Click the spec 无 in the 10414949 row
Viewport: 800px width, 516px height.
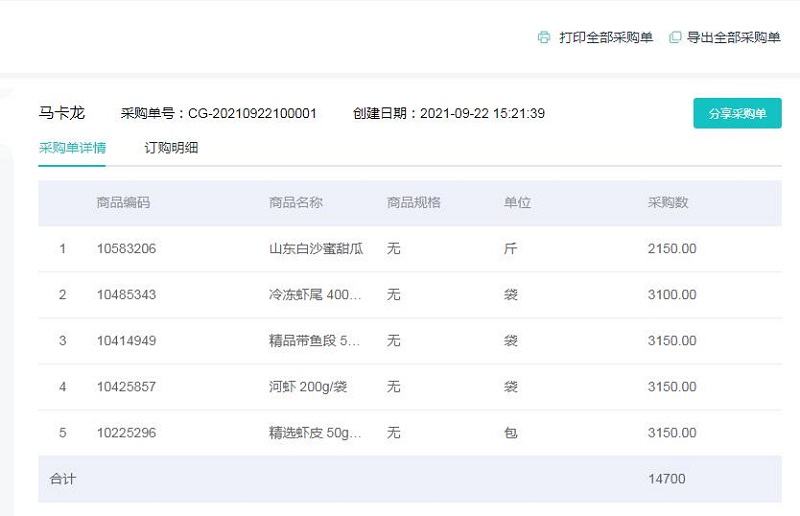click(393, 340)
